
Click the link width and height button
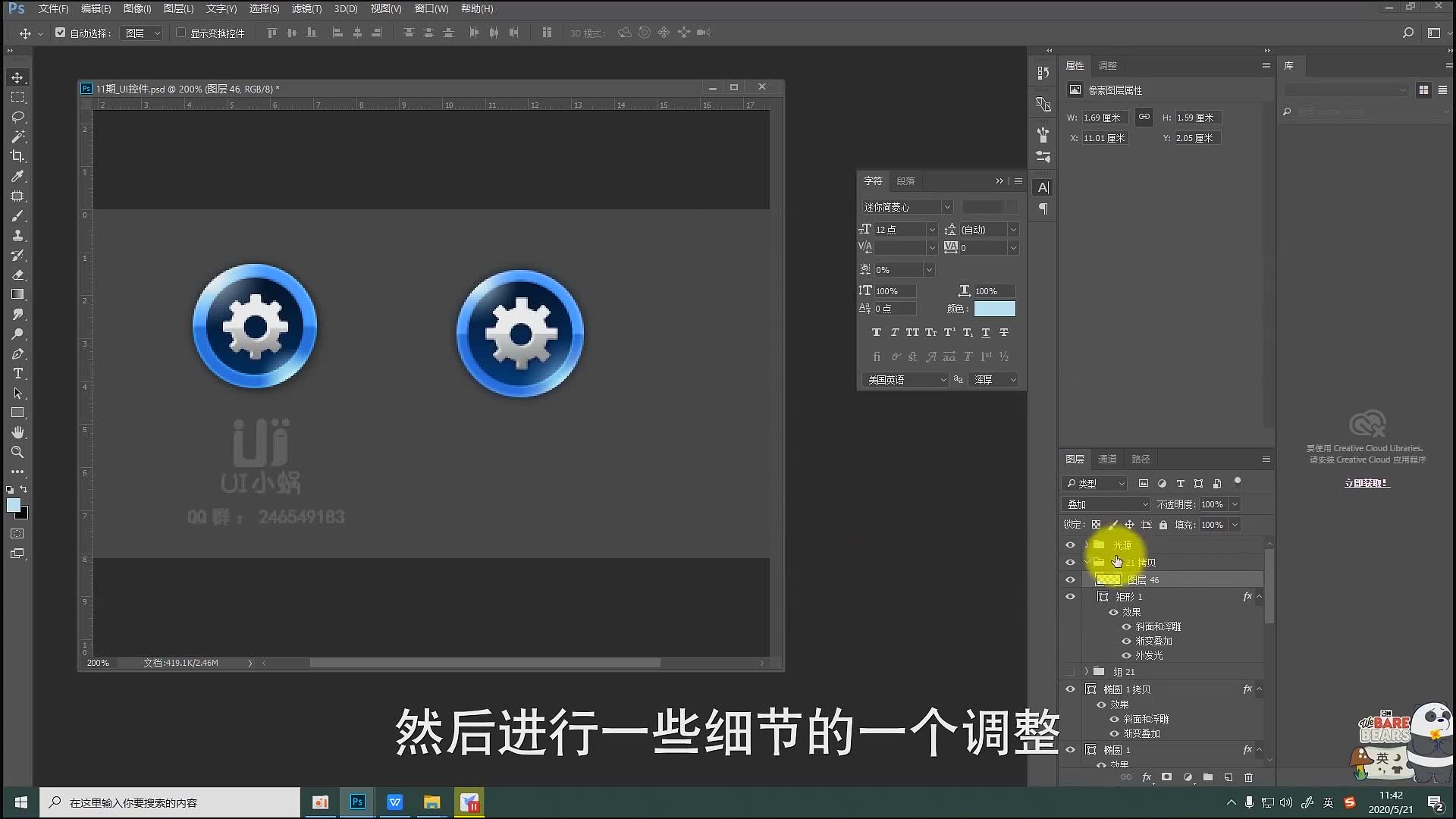pyautogui.click(x=1144, y=117)
